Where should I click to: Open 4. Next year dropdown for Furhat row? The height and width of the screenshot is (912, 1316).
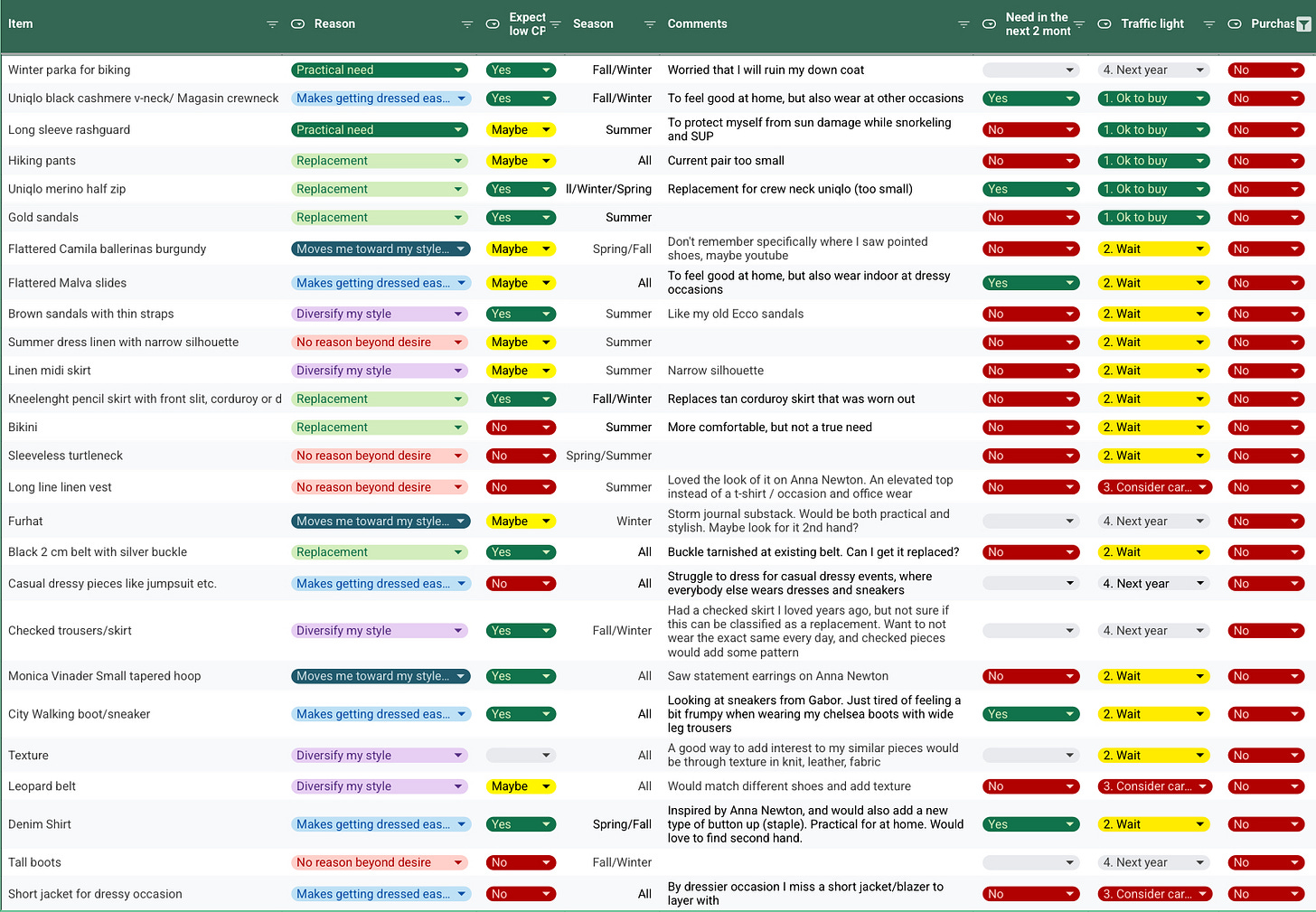pos(1154,522)
